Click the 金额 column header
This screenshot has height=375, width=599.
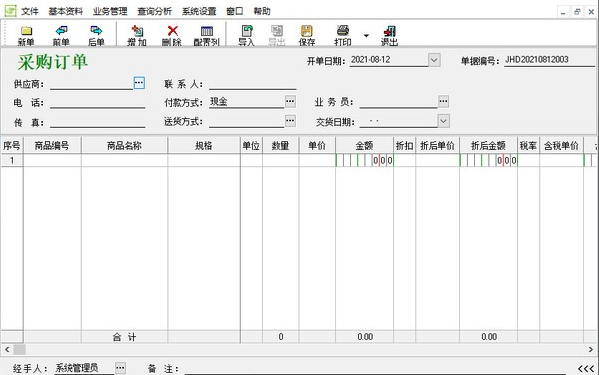(364, 145)
